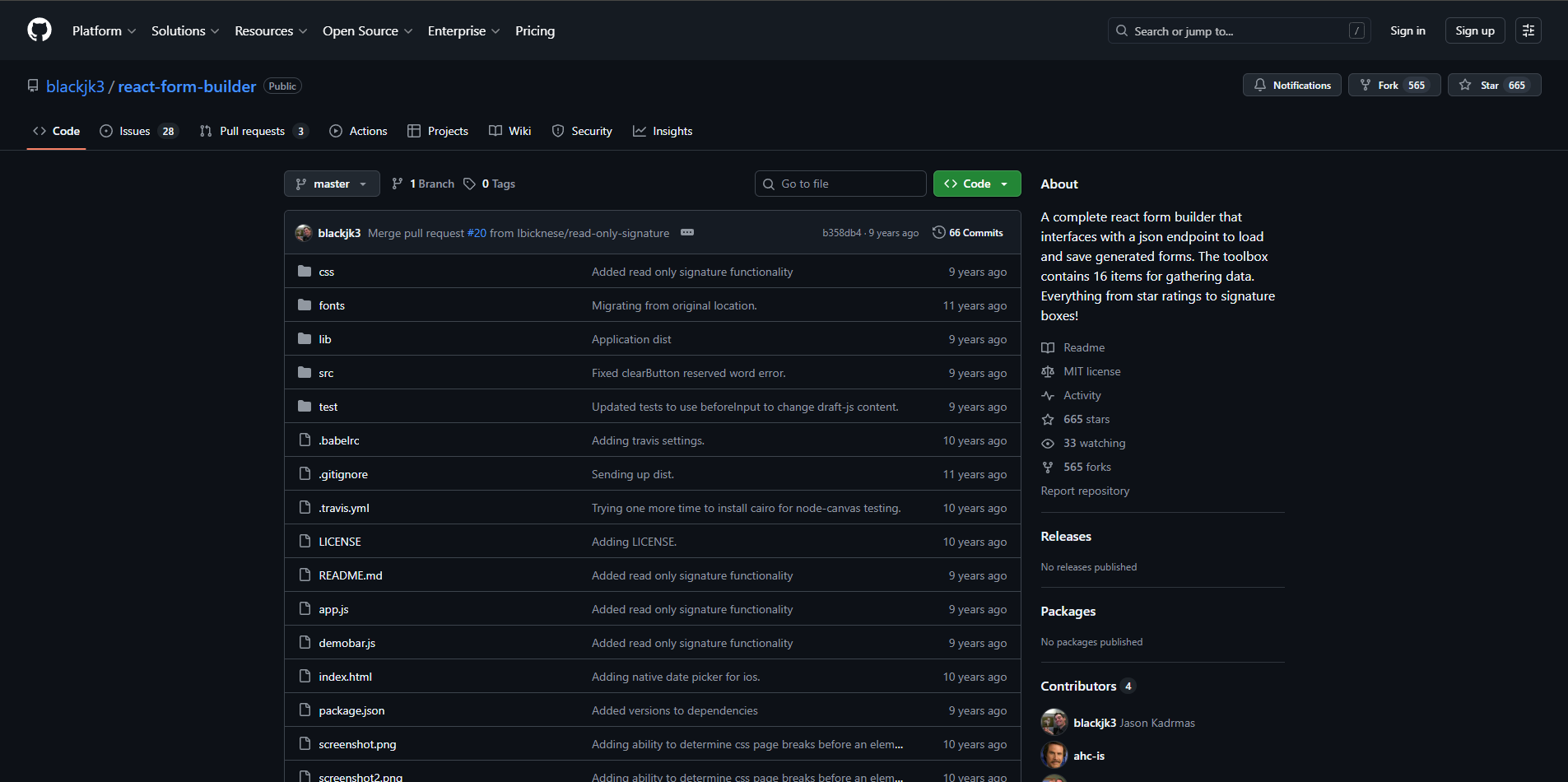
Task: Switch to the Issues tab
Action: click(138, 131)
